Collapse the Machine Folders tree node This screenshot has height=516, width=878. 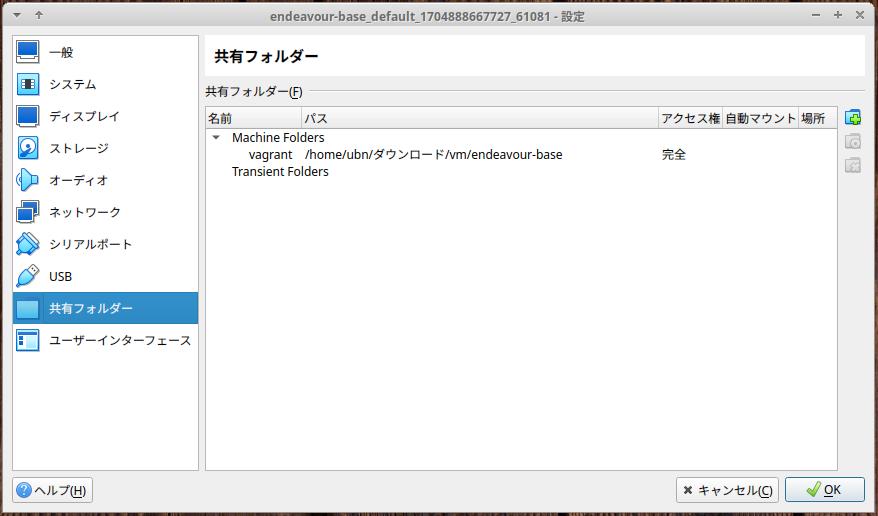216,137
